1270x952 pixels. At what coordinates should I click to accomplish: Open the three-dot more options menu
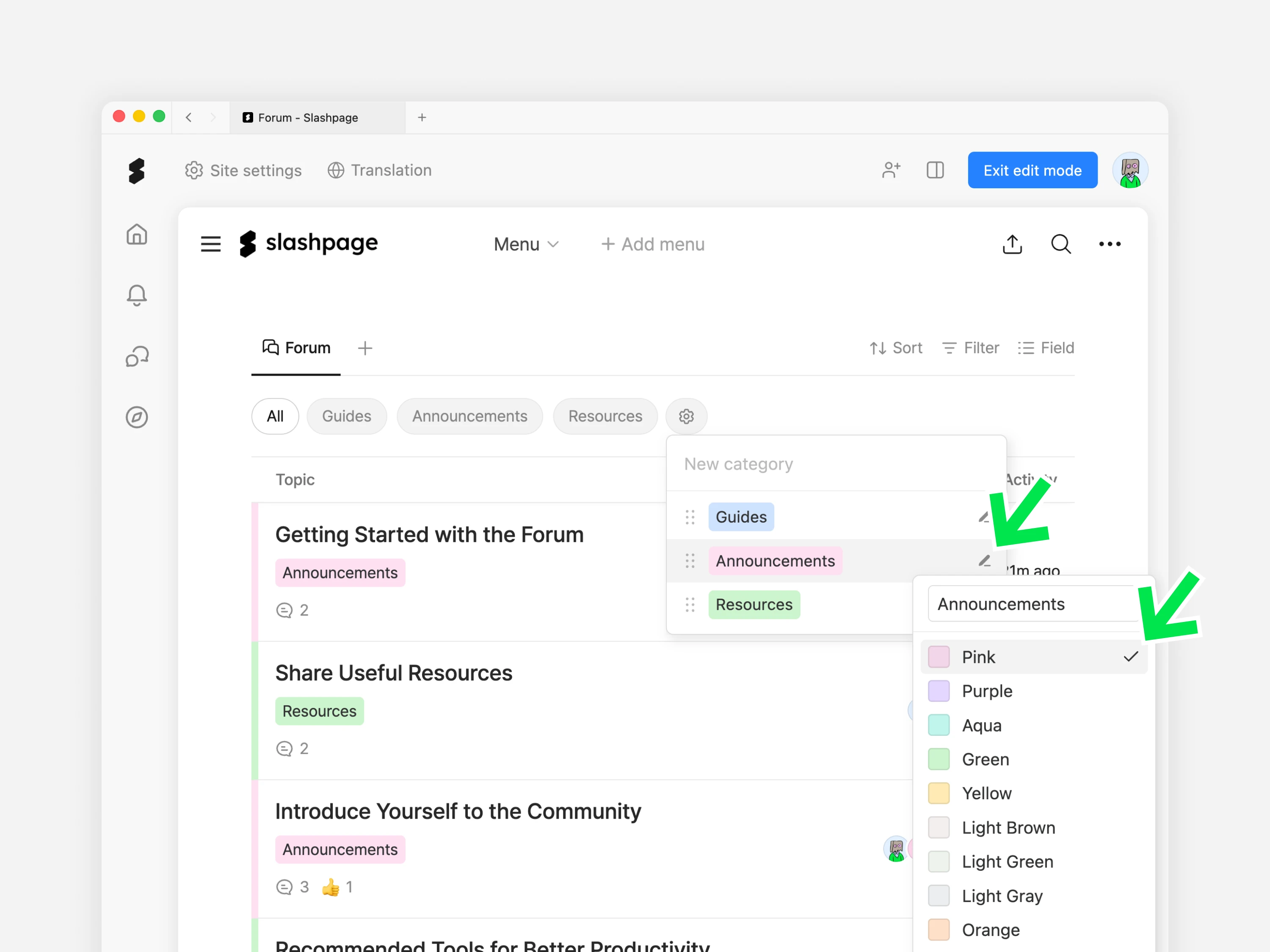point(1109,245)
